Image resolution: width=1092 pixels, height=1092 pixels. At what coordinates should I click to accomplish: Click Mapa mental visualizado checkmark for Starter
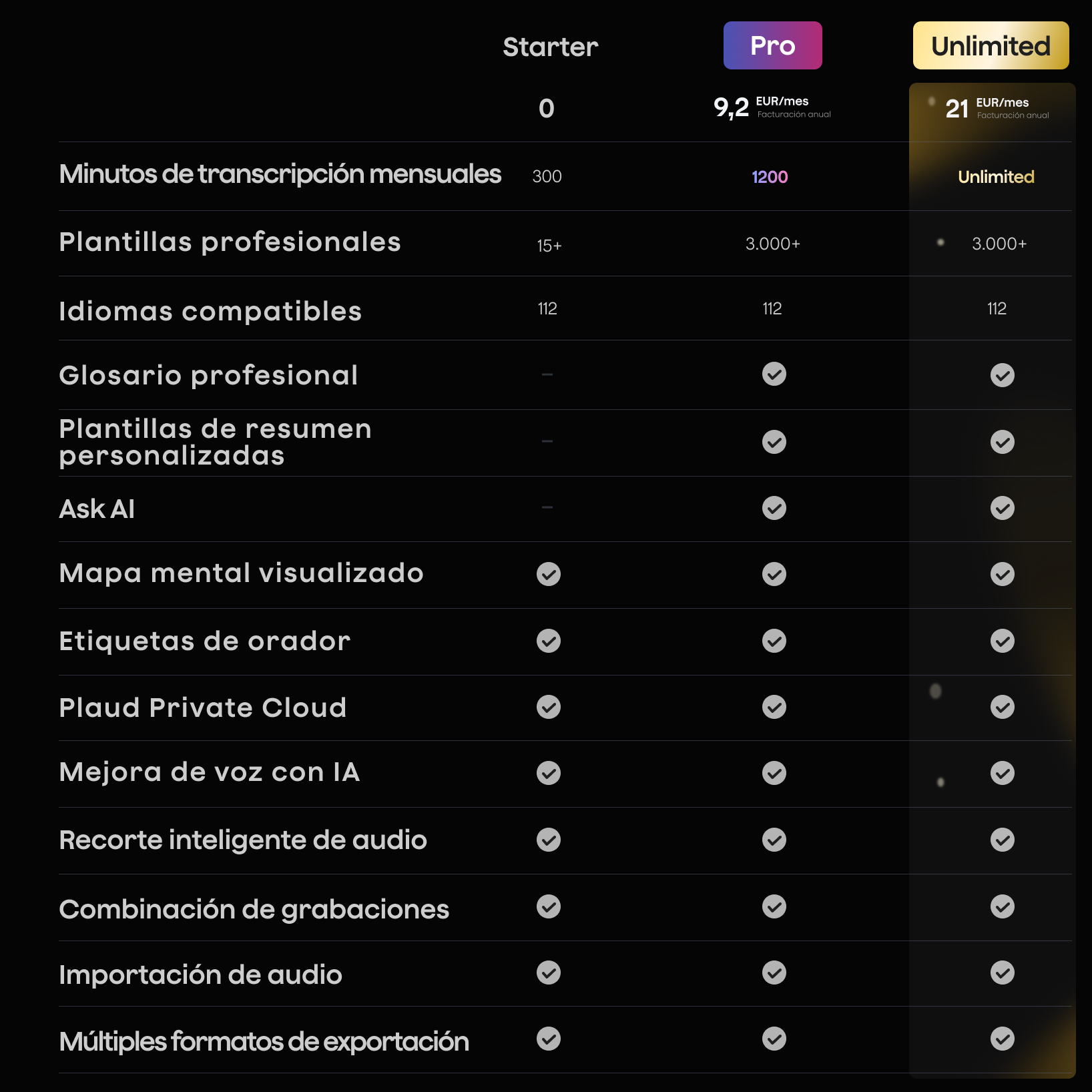(x=548, y=574)
